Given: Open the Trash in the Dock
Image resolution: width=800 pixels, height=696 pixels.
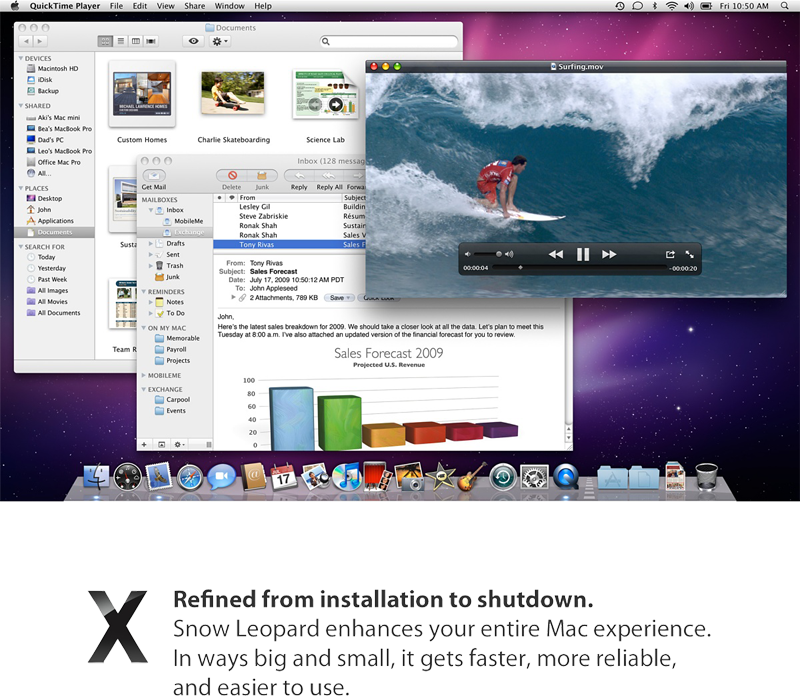Looking at the screenshot, I should tap(707, 477).
